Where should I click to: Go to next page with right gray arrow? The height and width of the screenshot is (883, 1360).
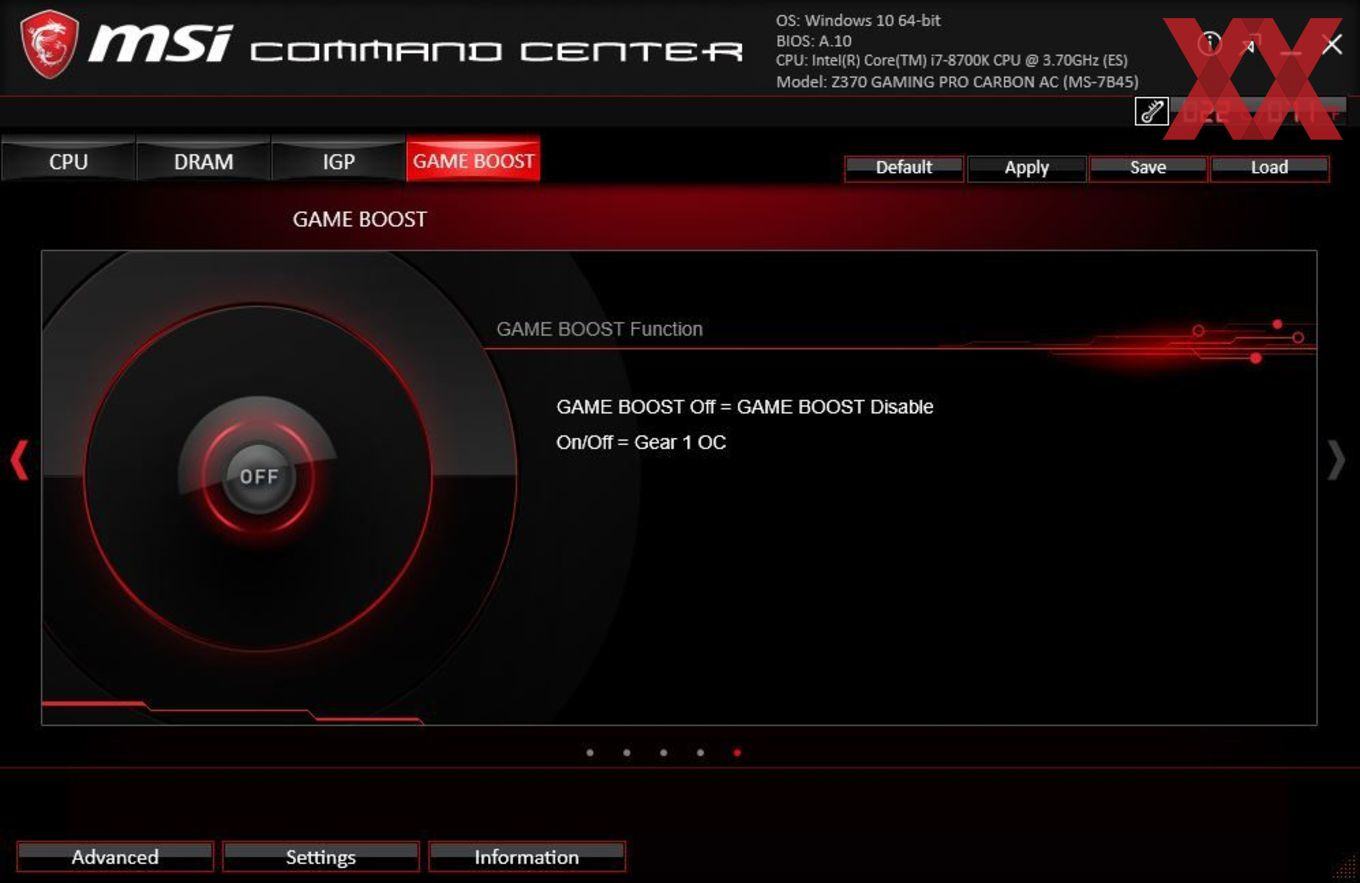pos(1336,461)
